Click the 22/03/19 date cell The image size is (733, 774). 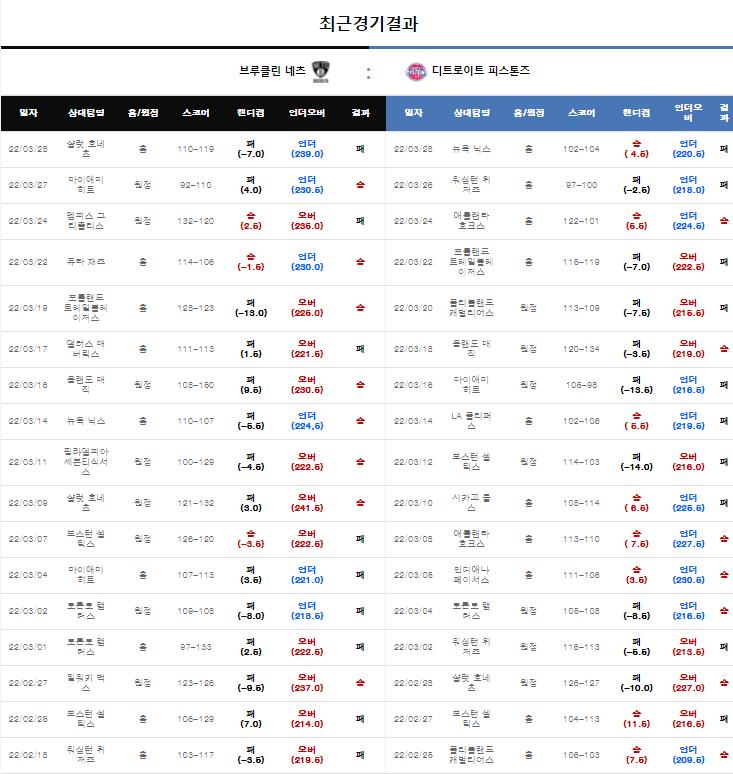point(28,308)
